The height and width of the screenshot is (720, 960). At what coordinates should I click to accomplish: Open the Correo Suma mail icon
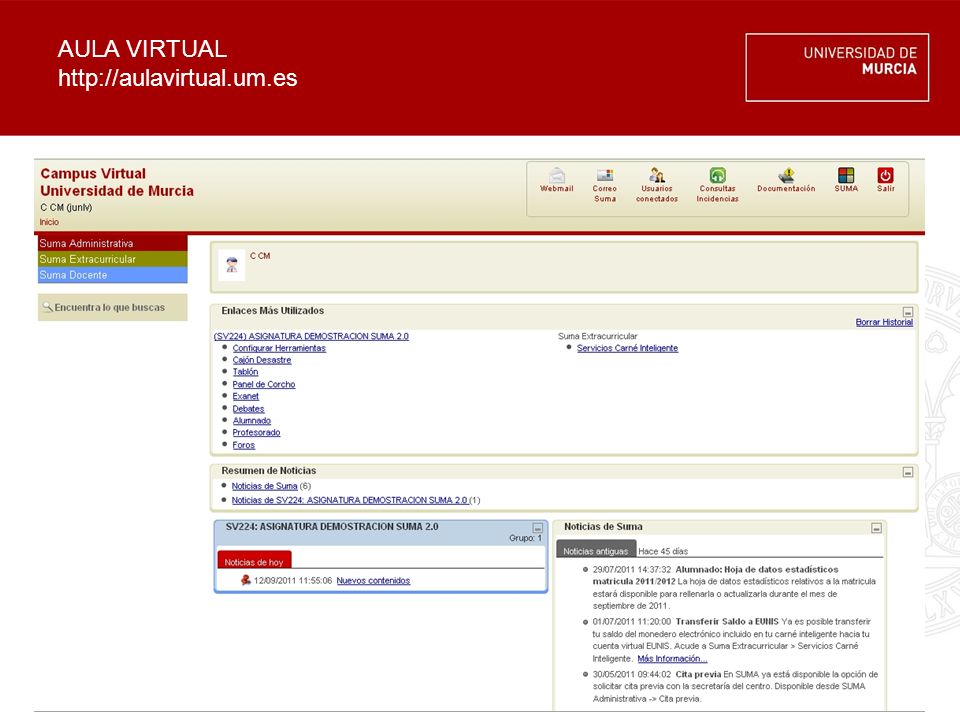coord(605,175)
